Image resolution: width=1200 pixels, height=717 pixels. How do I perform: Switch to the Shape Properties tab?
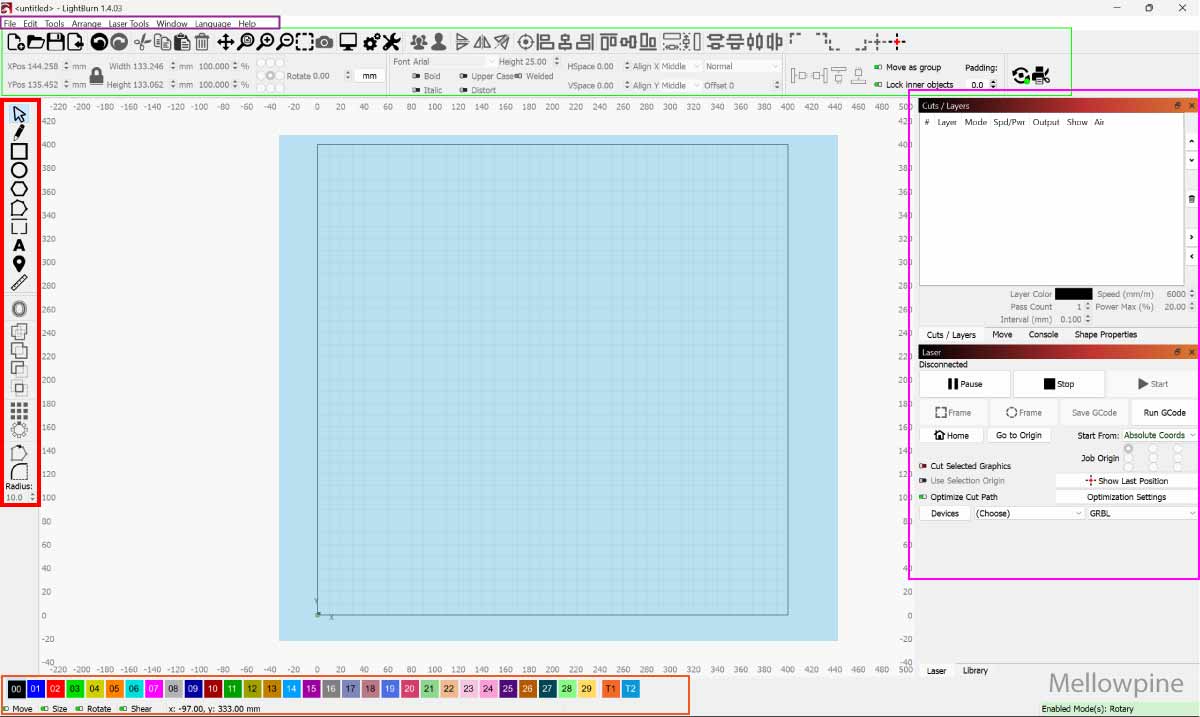tap(1105, 335)
